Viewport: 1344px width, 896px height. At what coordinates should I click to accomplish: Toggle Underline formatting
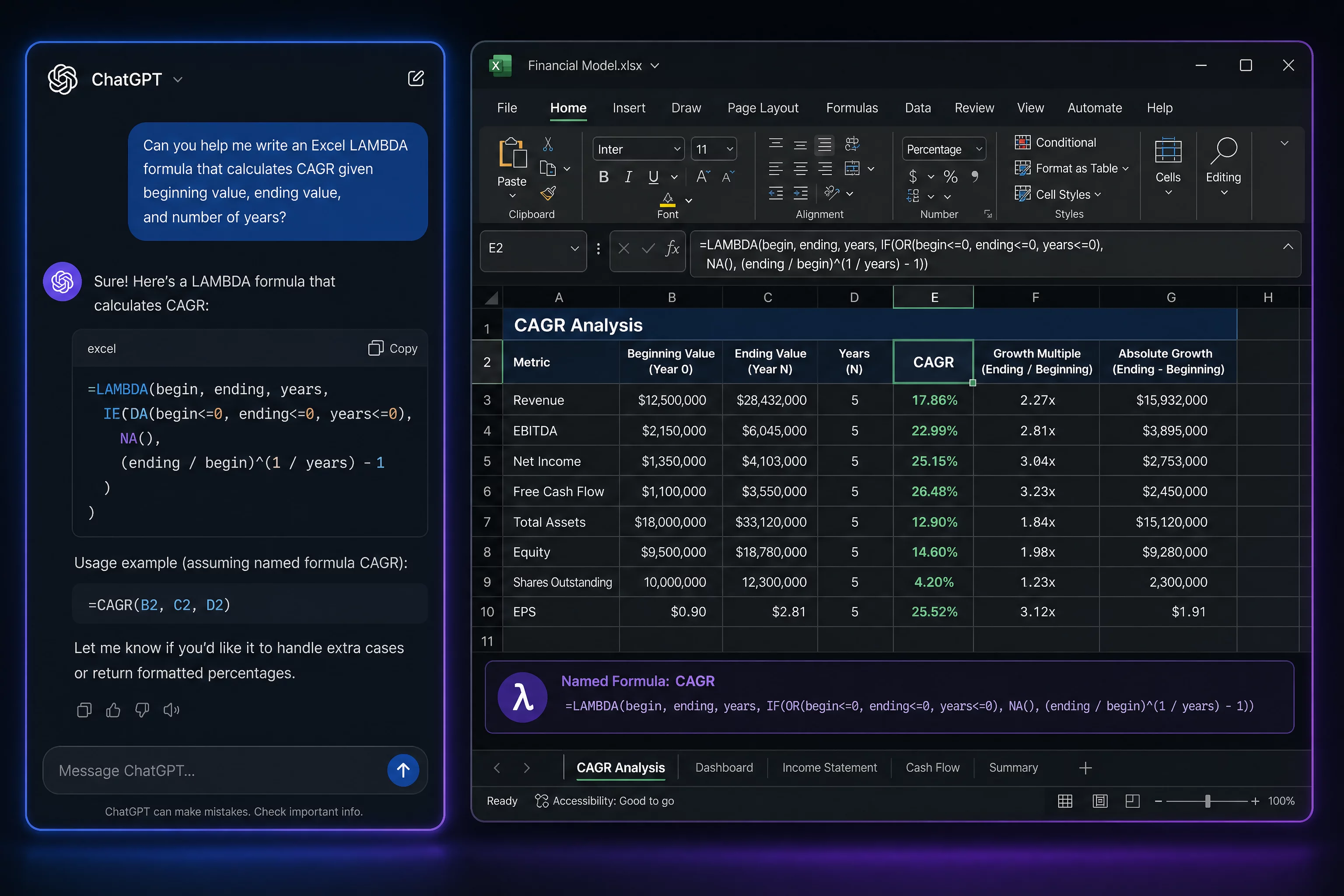(654, 177)
